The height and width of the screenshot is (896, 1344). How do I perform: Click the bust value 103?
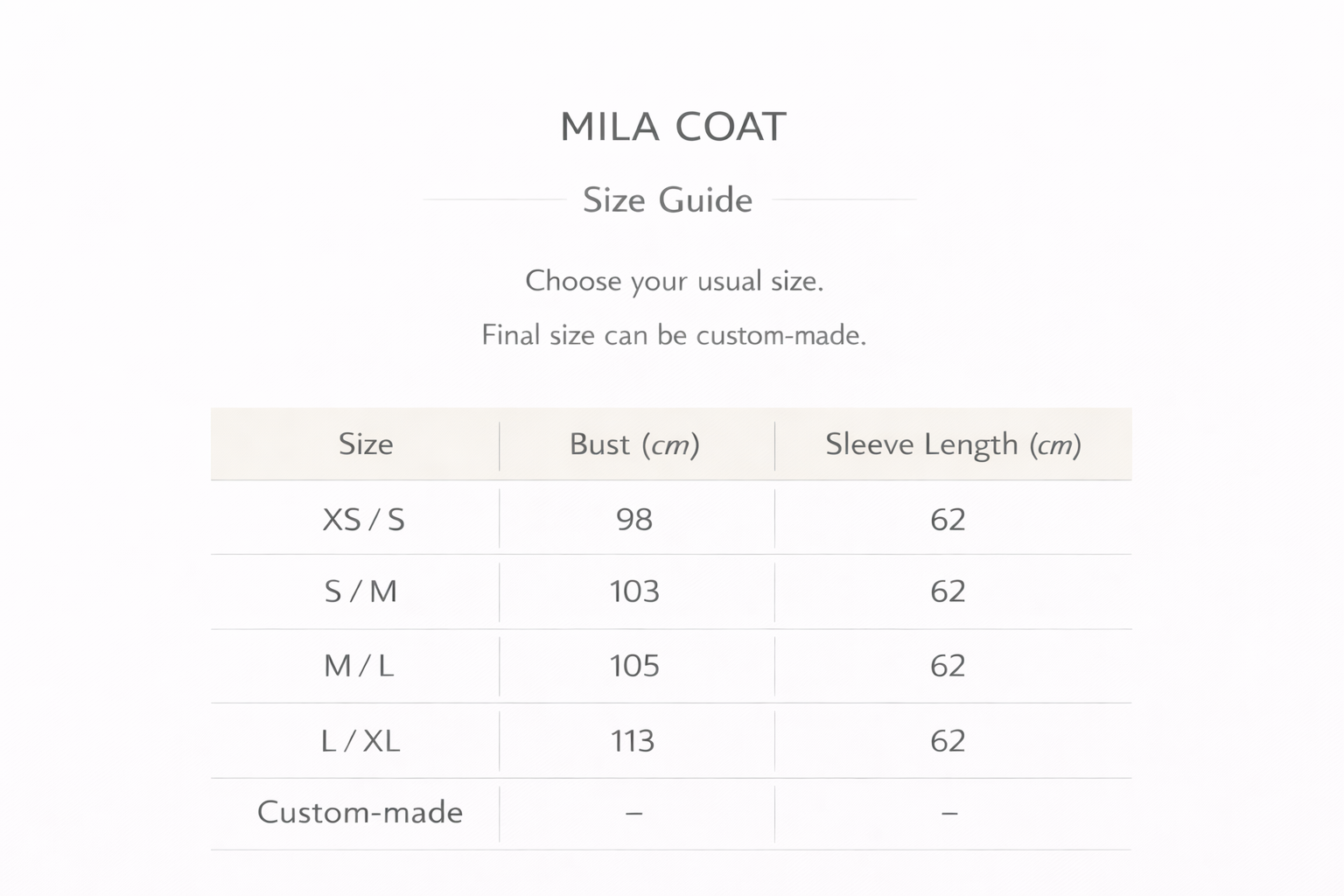pyautogui.click(x=634, y=591)
